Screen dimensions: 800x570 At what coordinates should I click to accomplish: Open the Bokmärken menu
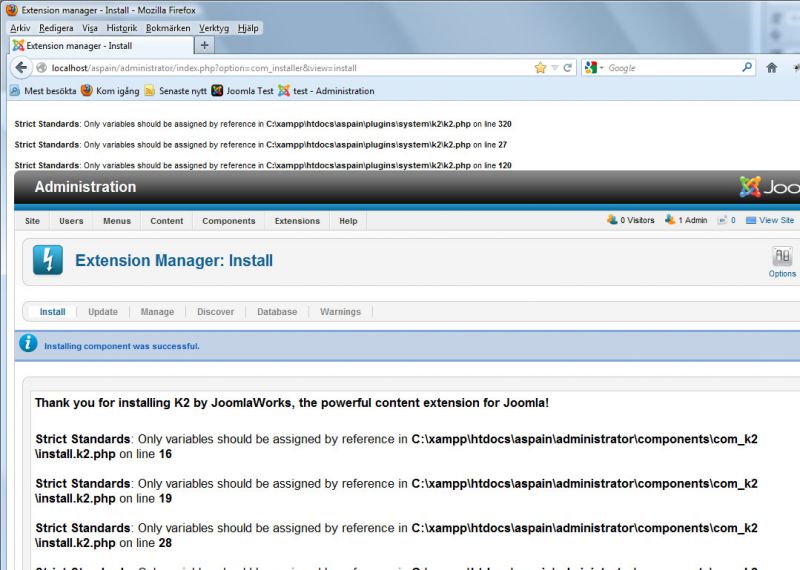point(168,28)
